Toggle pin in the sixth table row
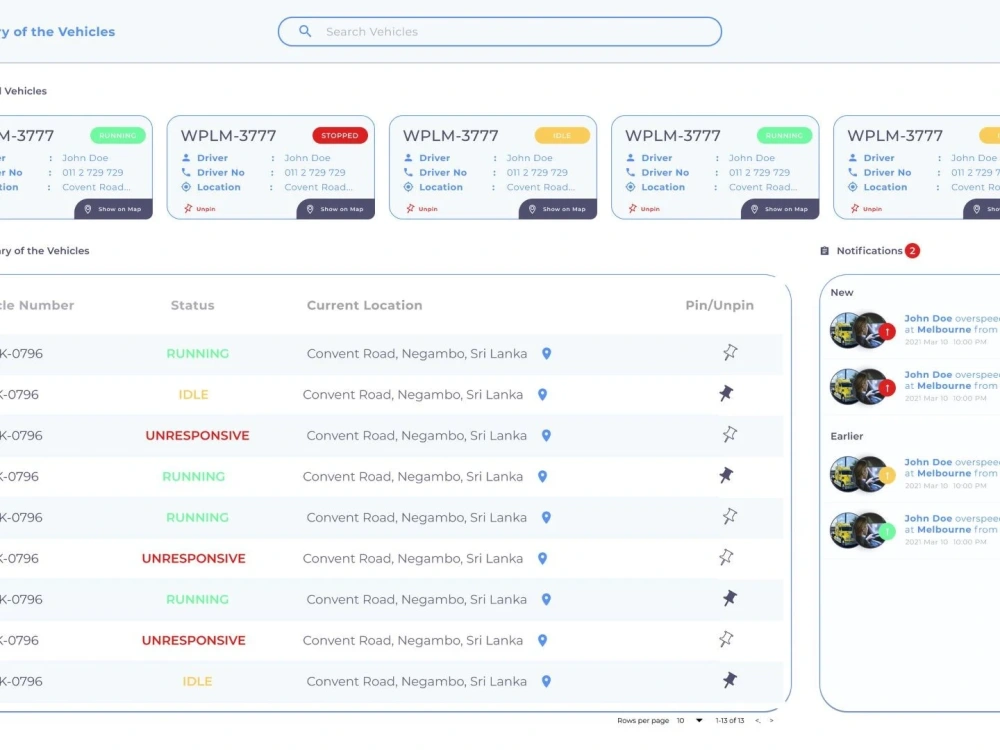 (726, 557)
